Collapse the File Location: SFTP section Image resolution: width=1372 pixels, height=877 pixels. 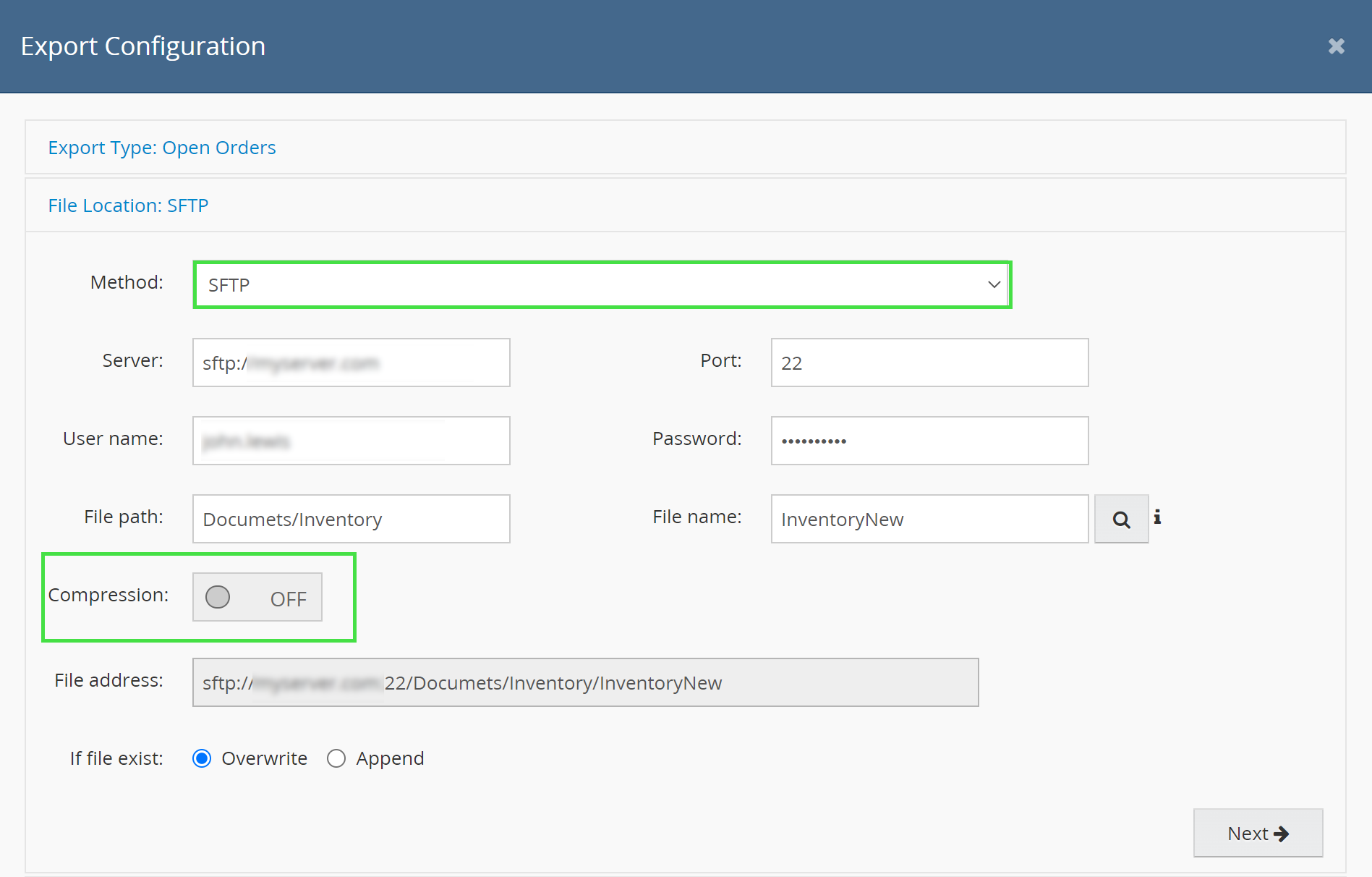point(128,206)
